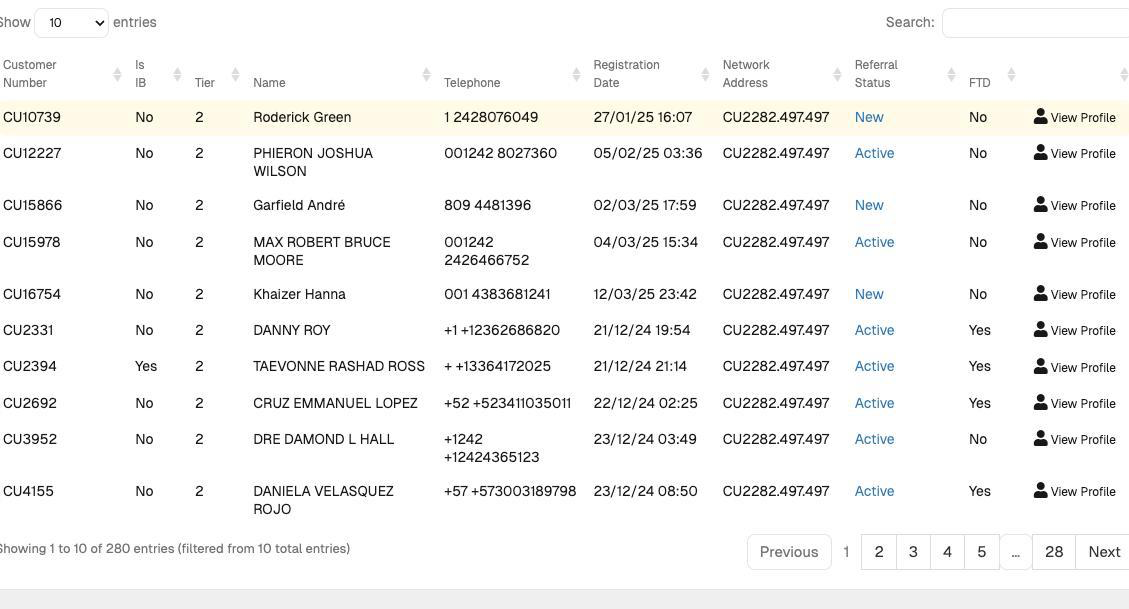Viewport: 1129px width, 609px height.
Task: Open View Profile for Khaizer Hanna
Action: [1074, 294]
